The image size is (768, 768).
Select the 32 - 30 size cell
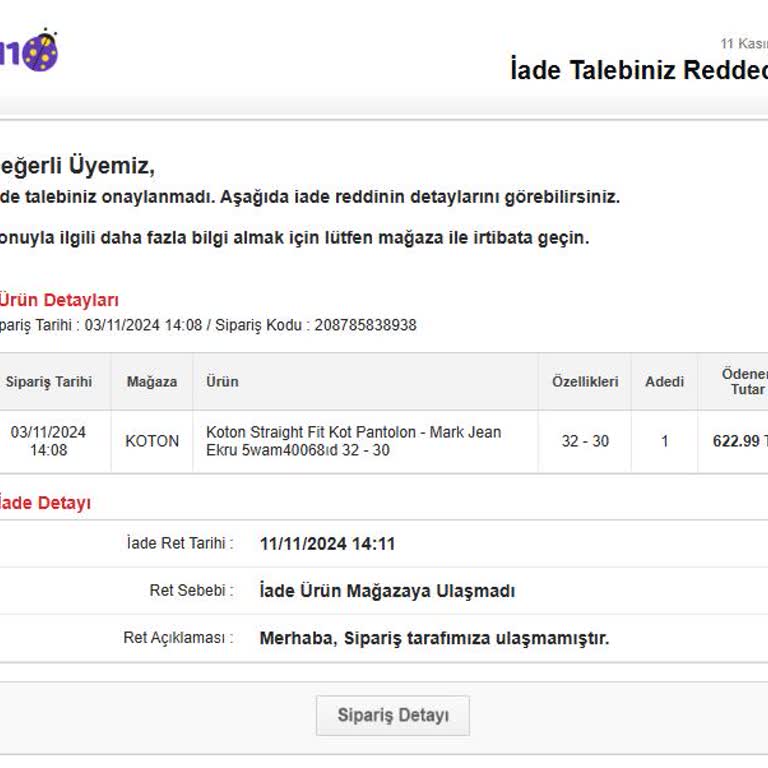point(585,441)
